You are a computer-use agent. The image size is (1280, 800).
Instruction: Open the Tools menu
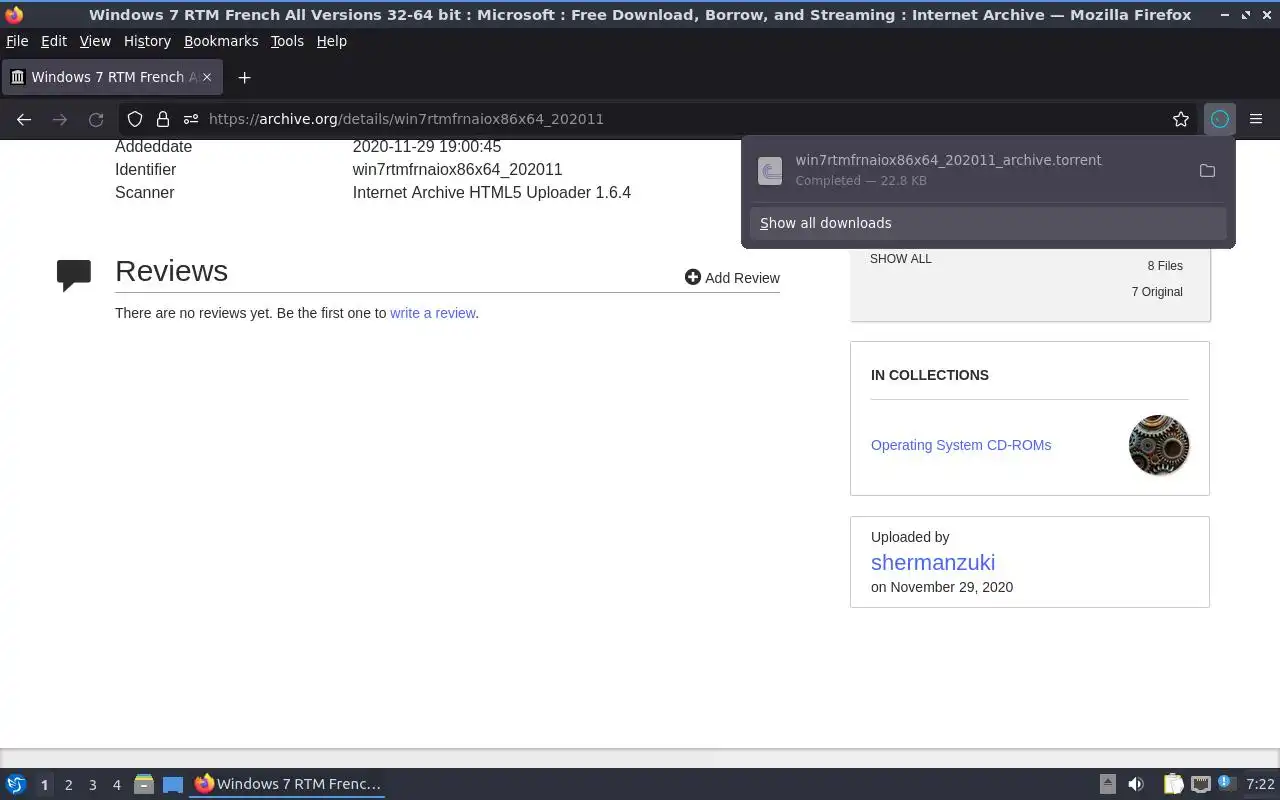[287, 41]
